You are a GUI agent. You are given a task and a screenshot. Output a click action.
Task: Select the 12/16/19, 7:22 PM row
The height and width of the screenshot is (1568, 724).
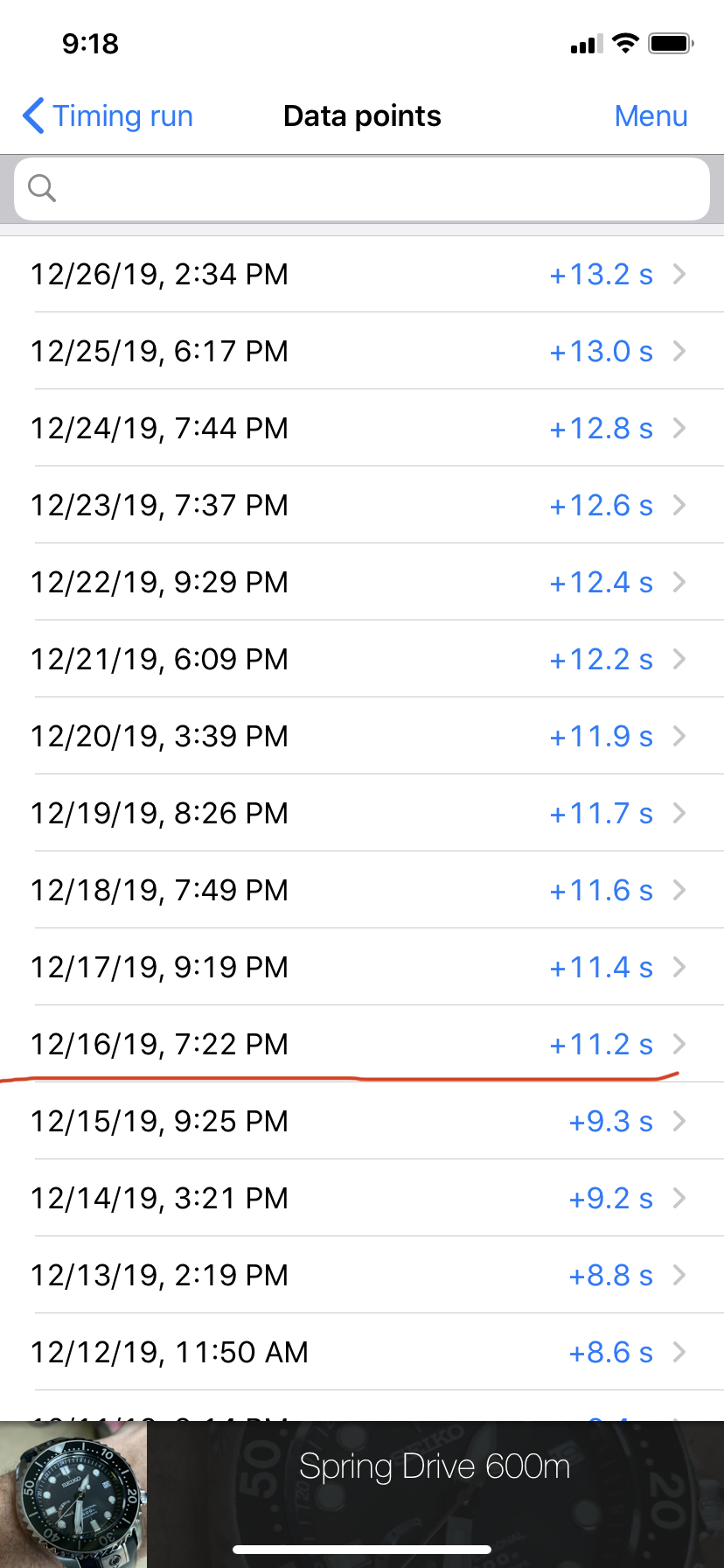(x=362, y=1044)
